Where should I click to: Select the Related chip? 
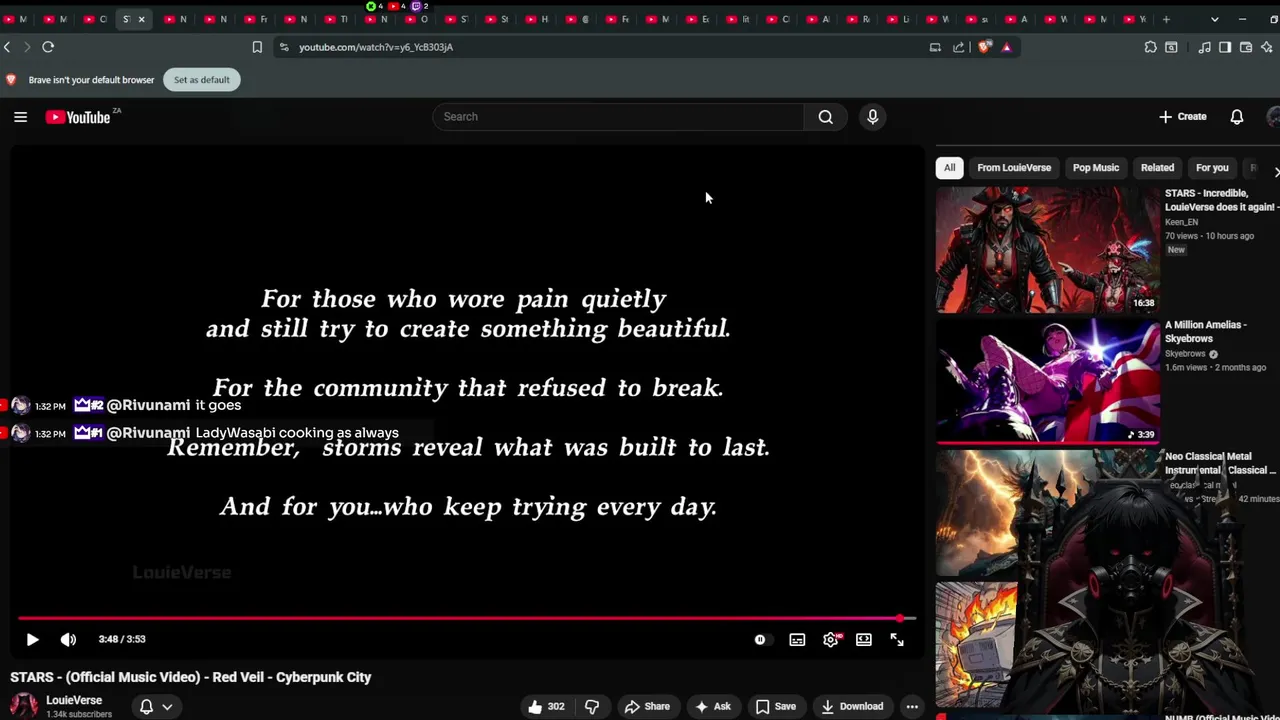point(1157,167)
